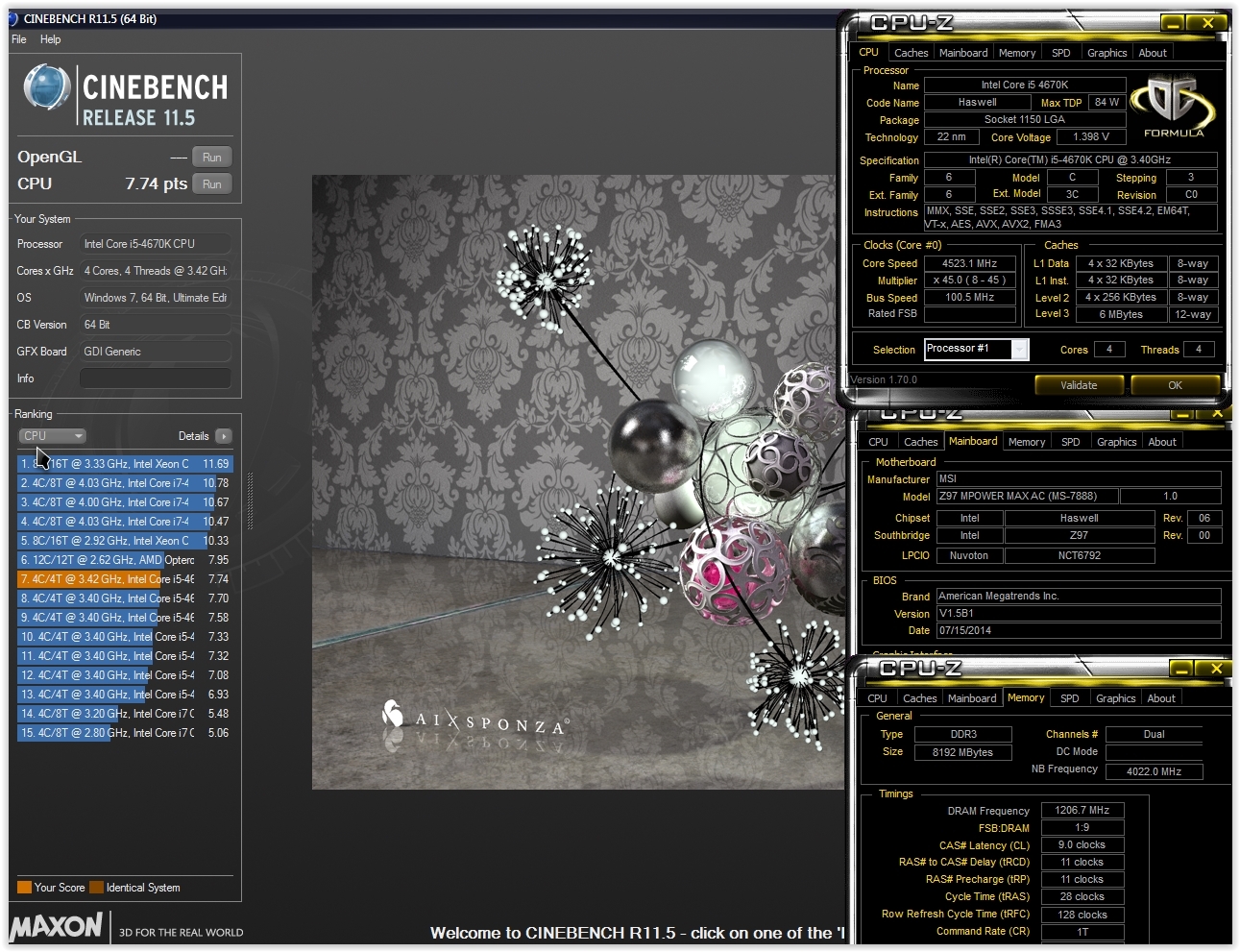Screen dimensions: 1240x952
Task: Switch bottom CPU-Z window to CPU tab
Action: [x=877, y=698]
